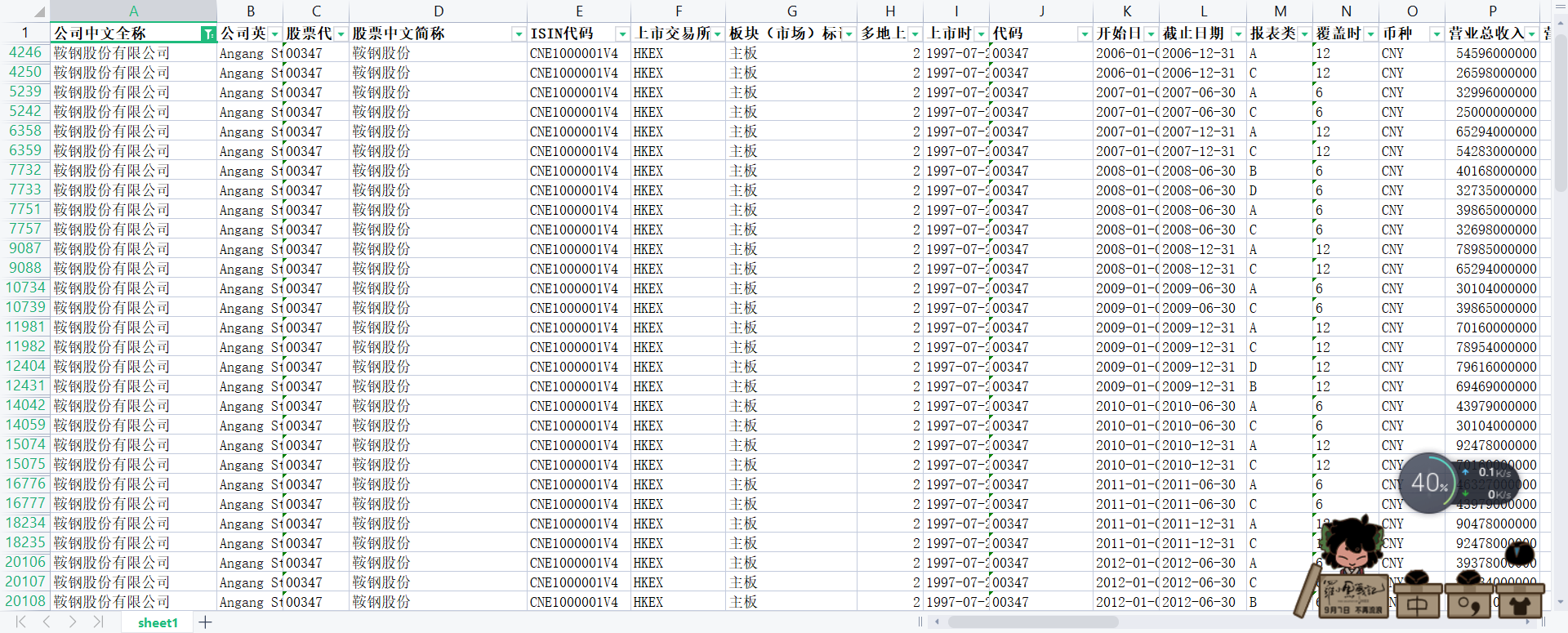Expand the 股票中文简称 filter dropdown
Viewport: 1568px width, 633px height.
pos(519,34)
